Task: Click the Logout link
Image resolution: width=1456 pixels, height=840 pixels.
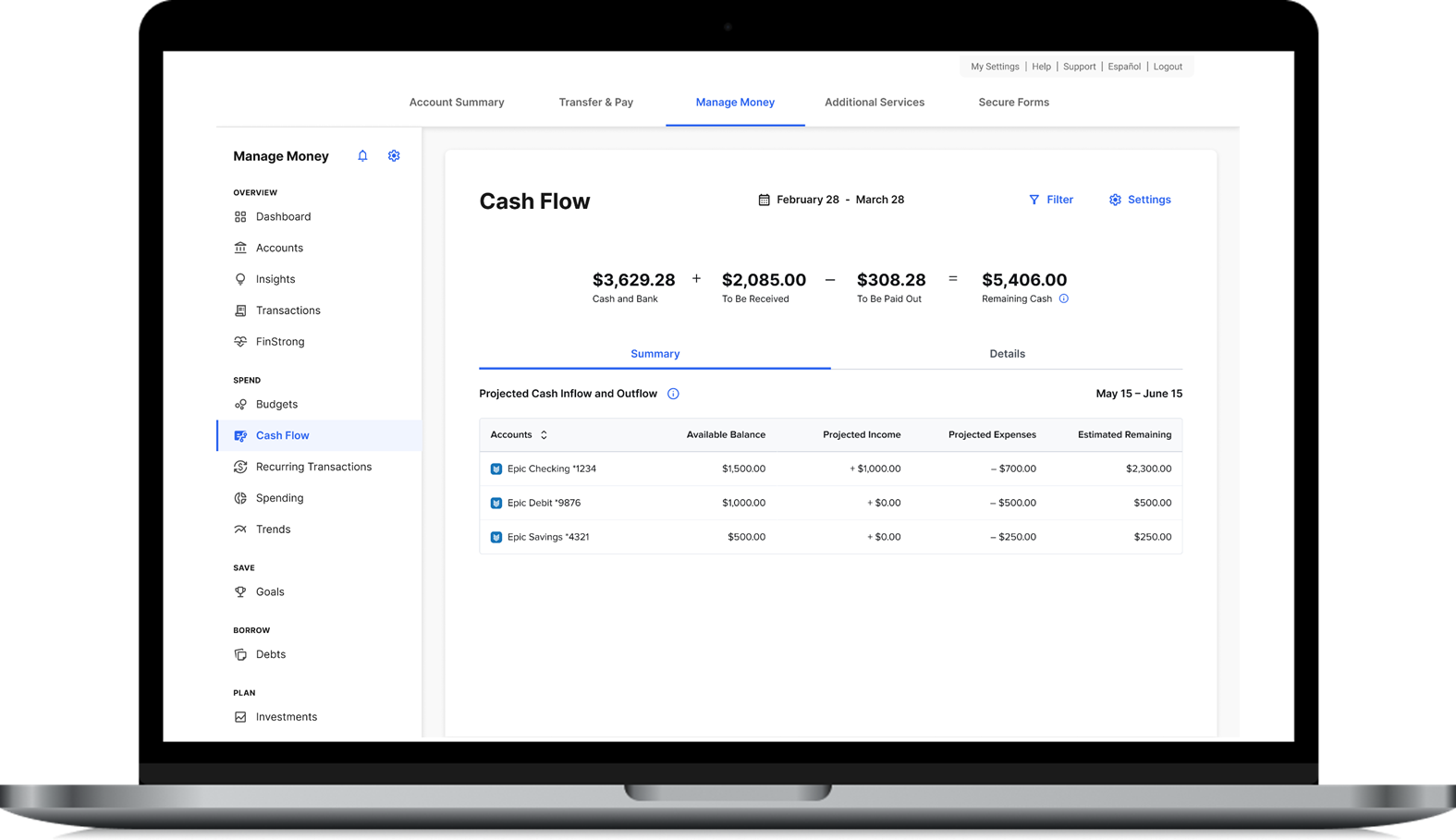Action: [x=1168, y=67]
